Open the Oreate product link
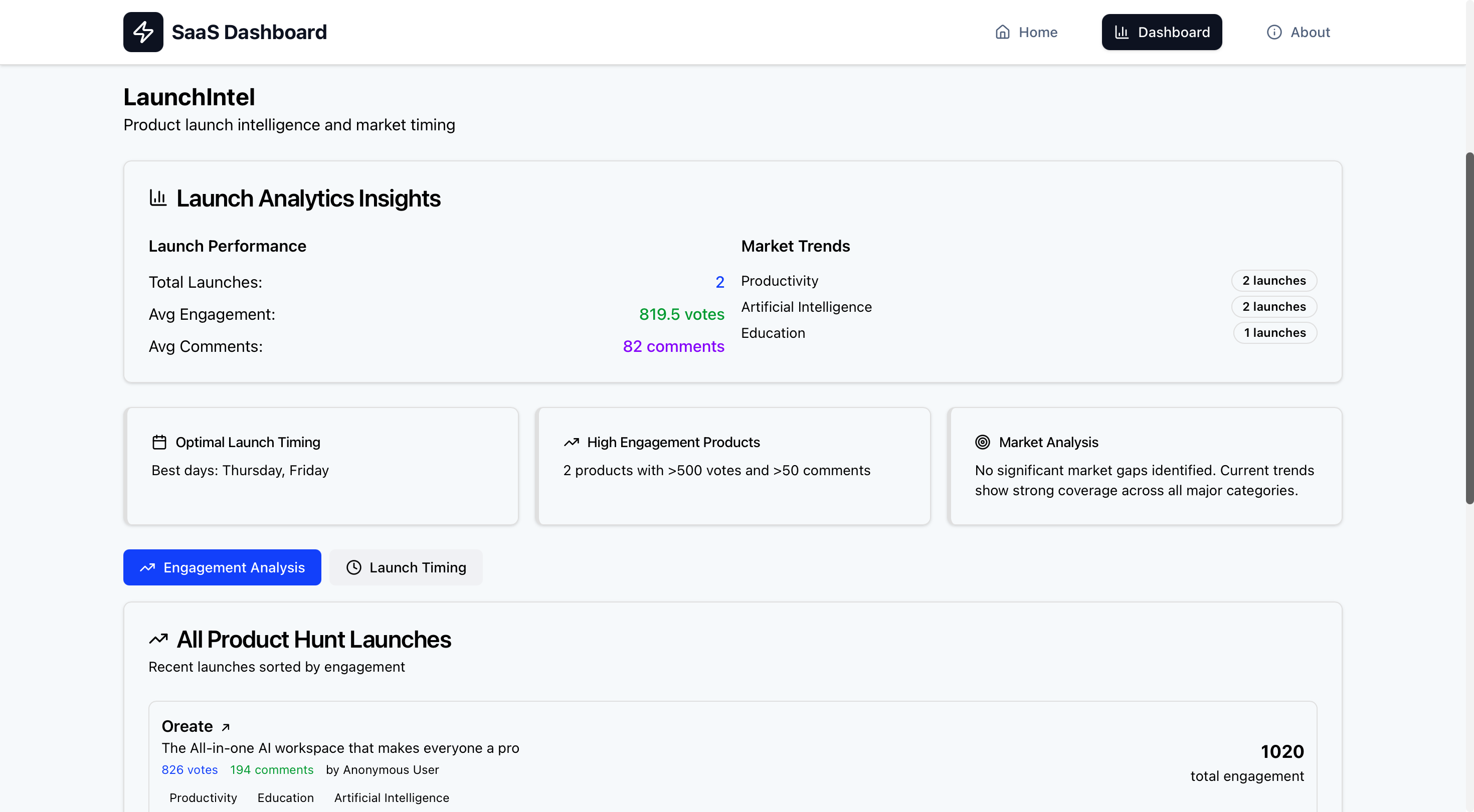The height and width of the screenshot is (812, 1474). 187,726
